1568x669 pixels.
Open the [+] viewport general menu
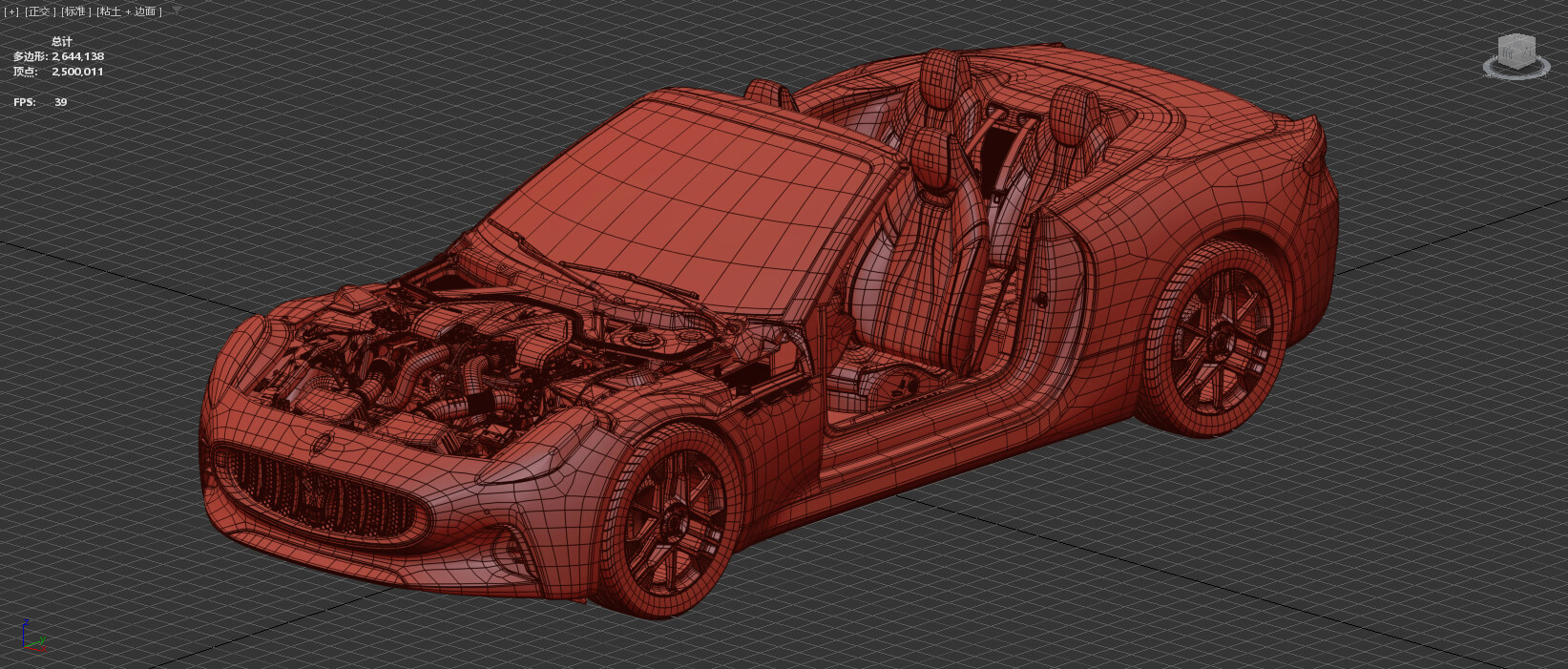pos(12,11)
